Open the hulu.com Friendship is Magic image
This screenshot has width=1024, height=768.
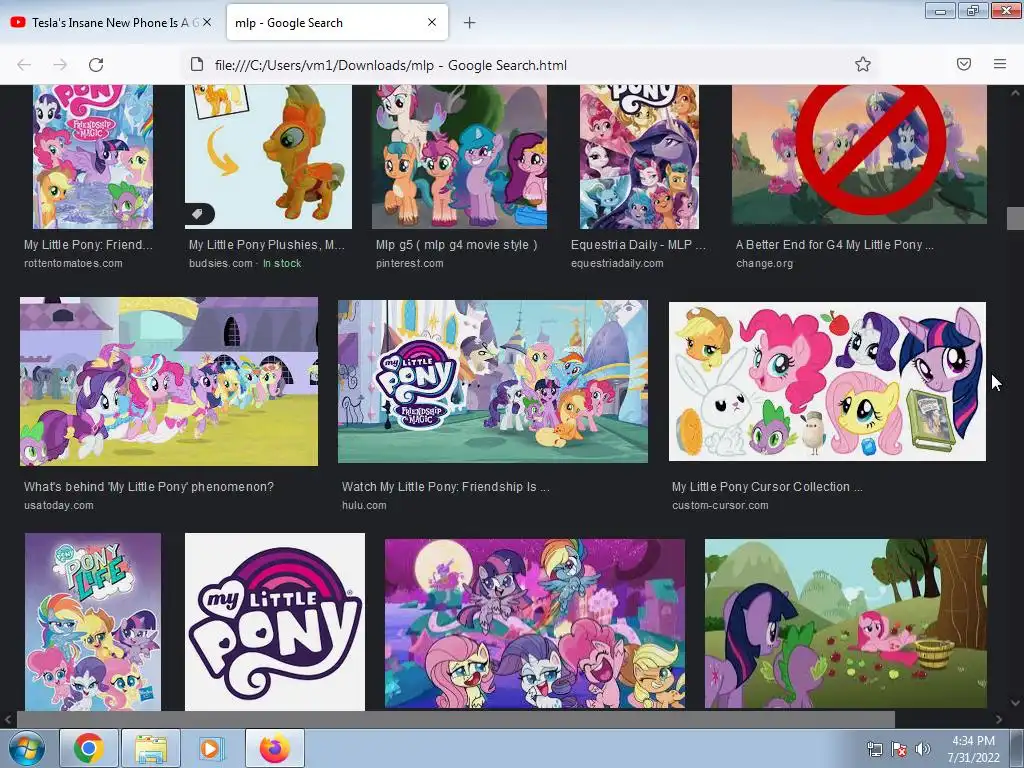coord(493,381)
